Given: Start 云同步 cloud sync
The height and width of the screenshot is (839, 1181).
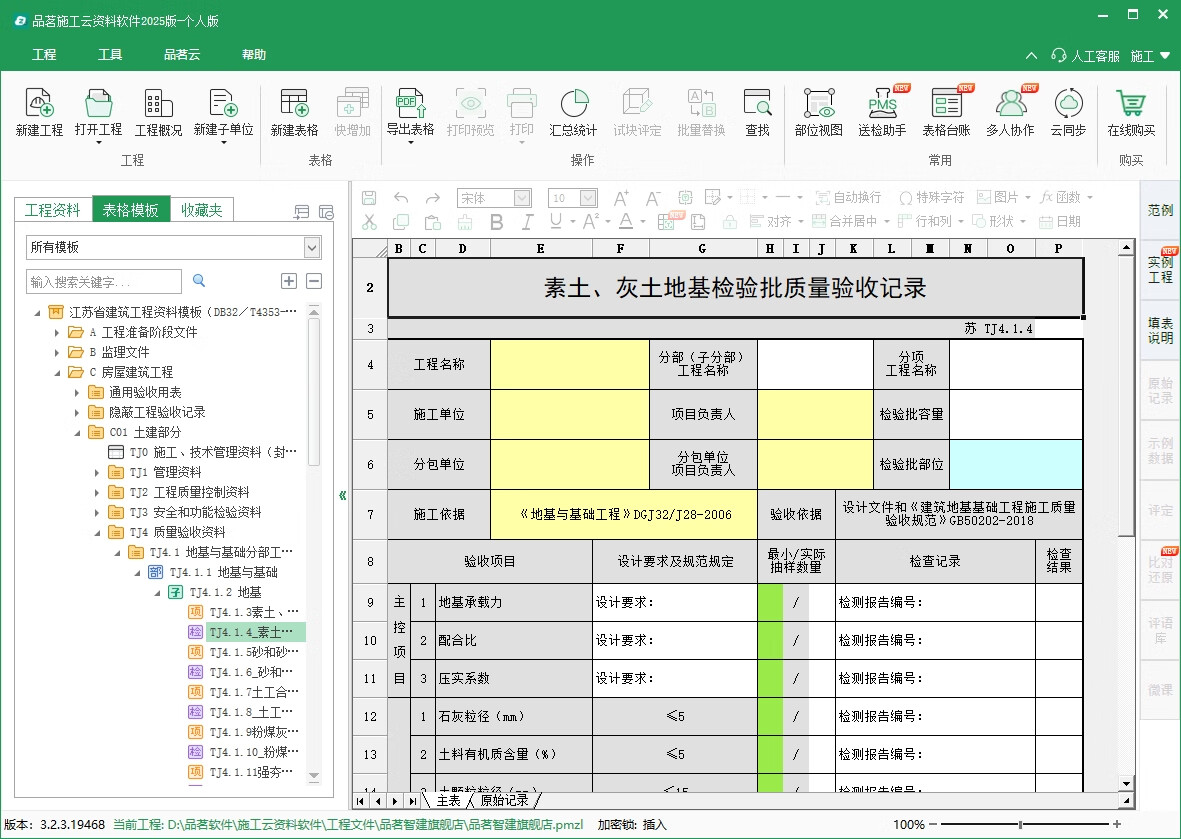Looking at the screenshot, I should (x=1068, y=103).
